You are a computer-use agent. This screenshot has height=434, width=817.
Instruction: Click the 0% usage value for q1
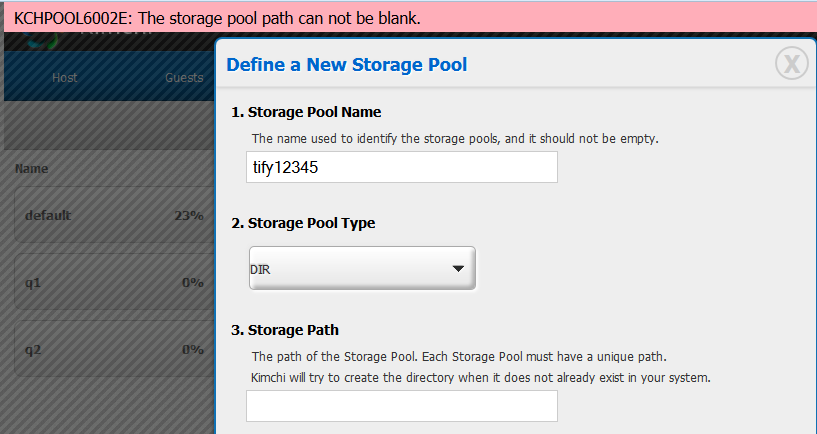[x=192, y=283]
